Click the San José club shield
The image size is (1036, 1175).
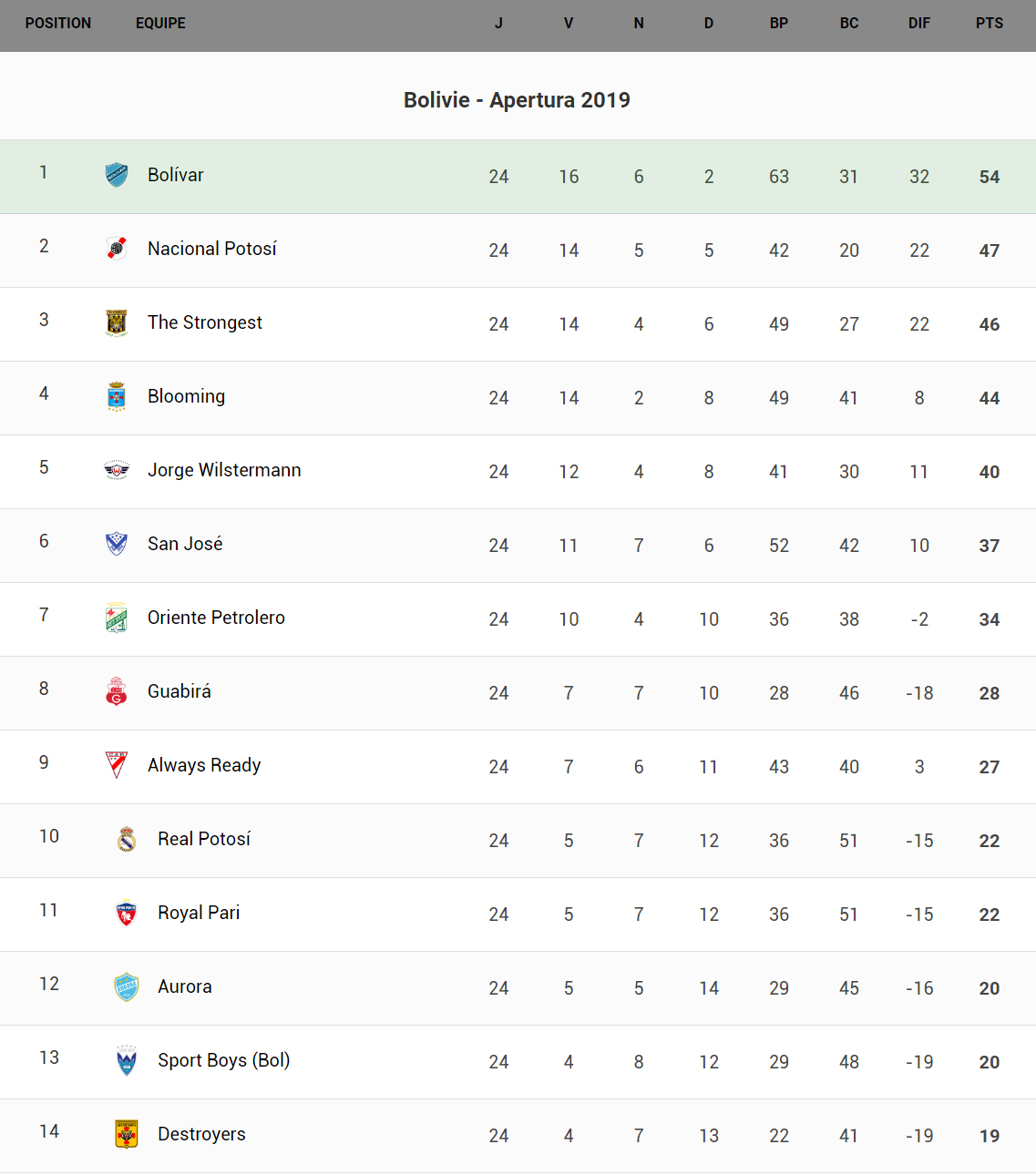click(117, 544)
